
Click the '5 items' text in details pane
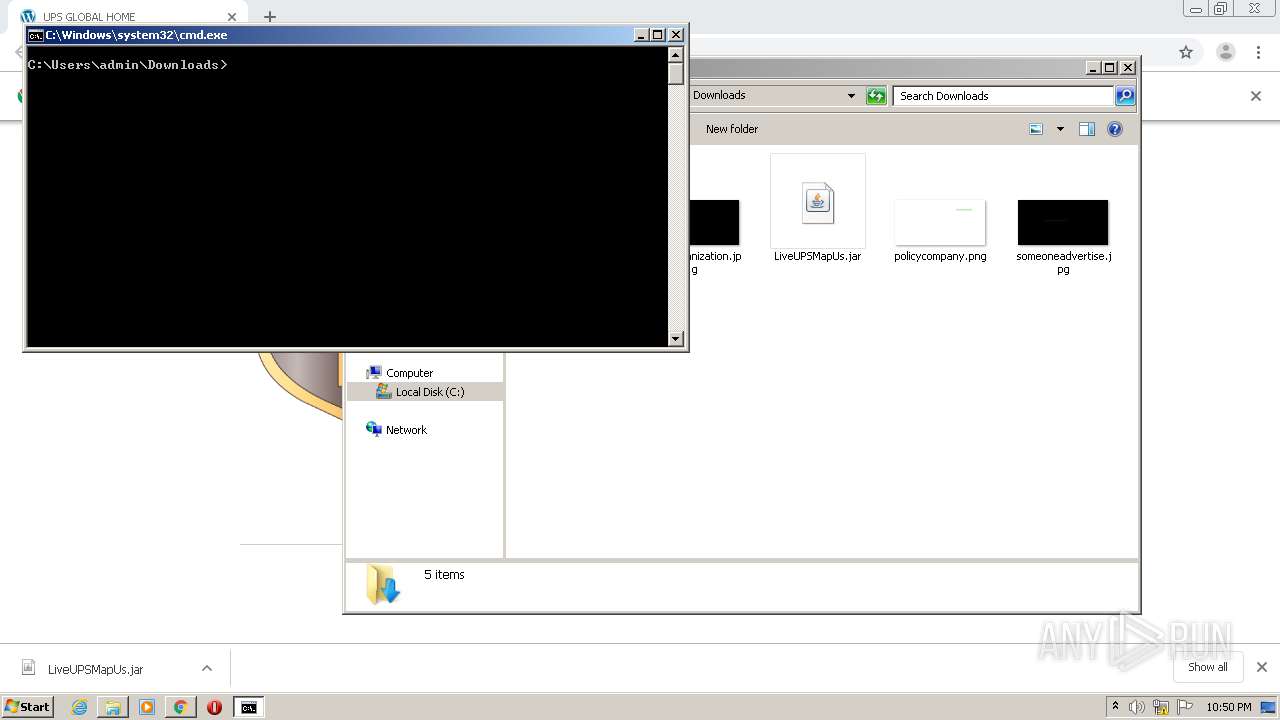click(444, 575)
